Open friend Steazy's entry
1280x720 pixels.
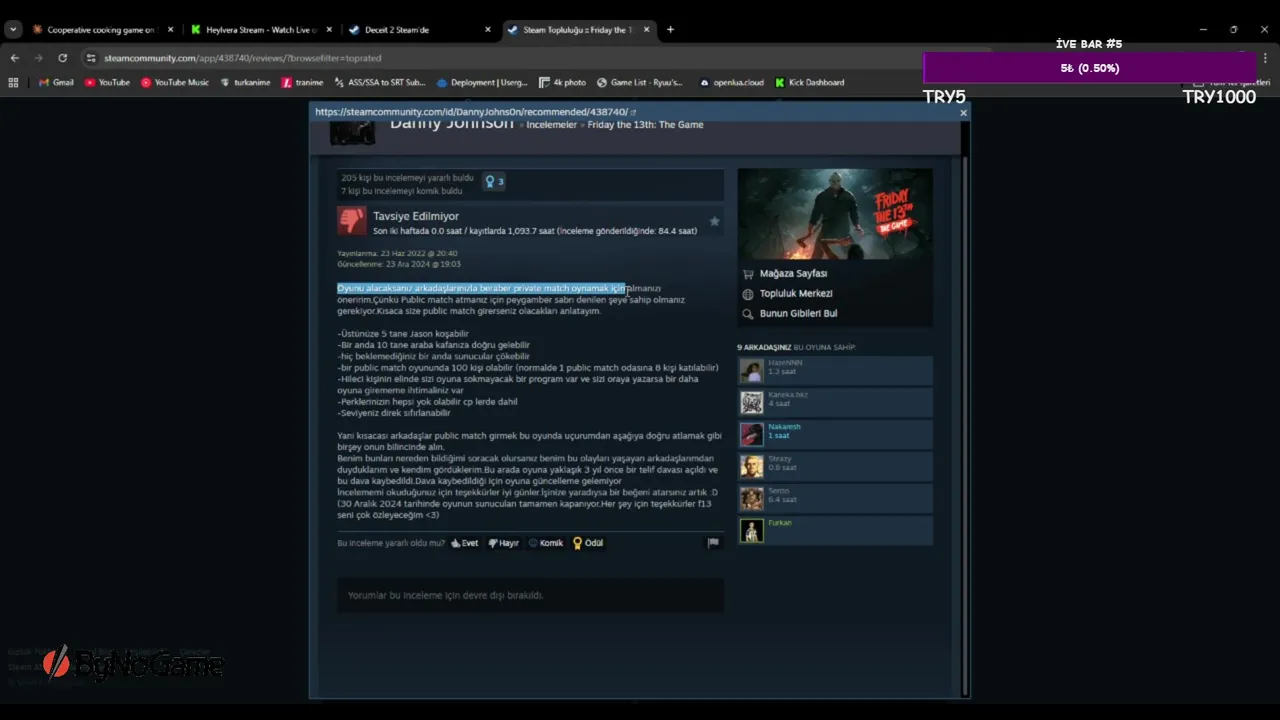coord(835,466)
